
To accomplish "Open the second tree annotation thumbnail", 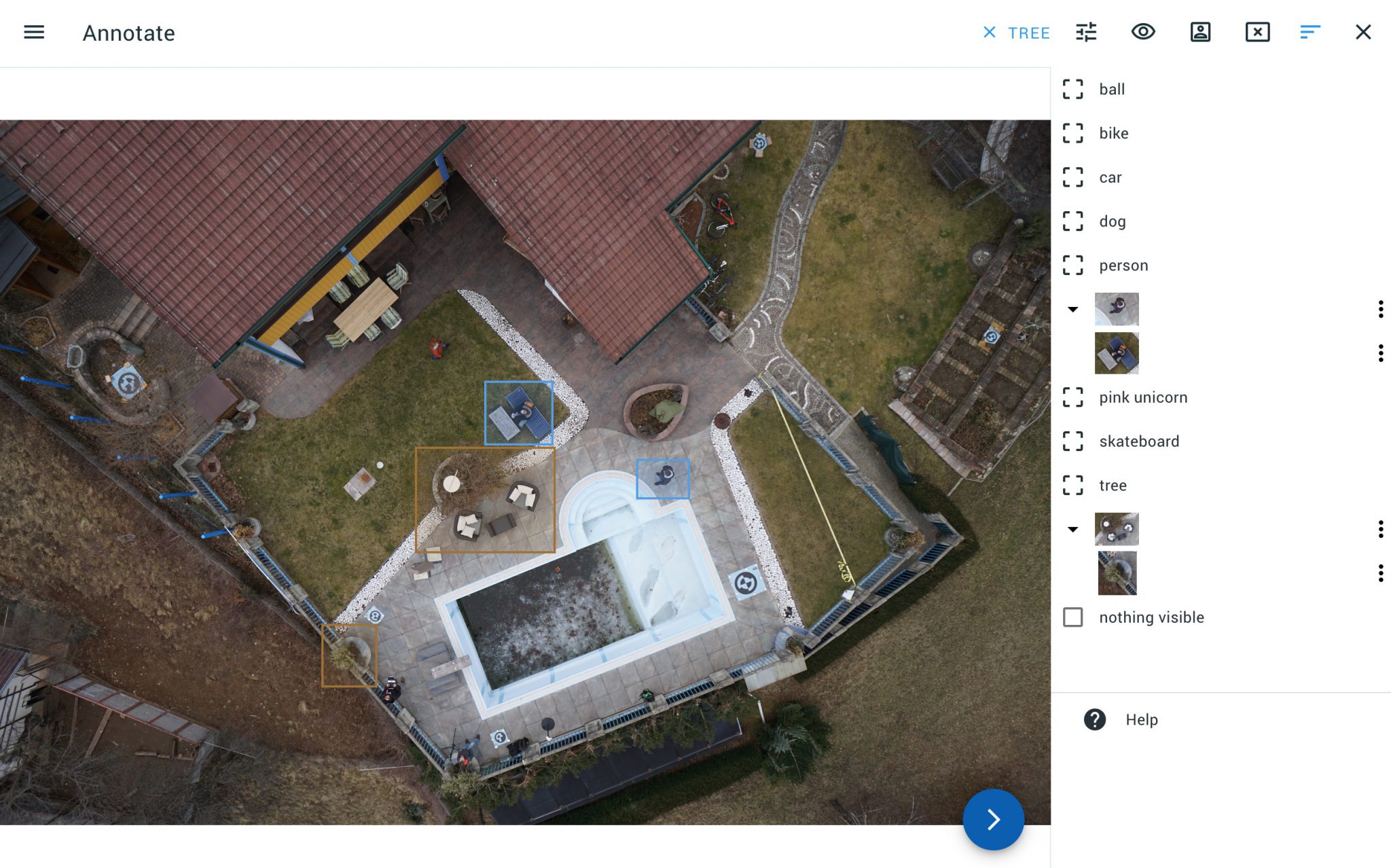I will 1117,573.
